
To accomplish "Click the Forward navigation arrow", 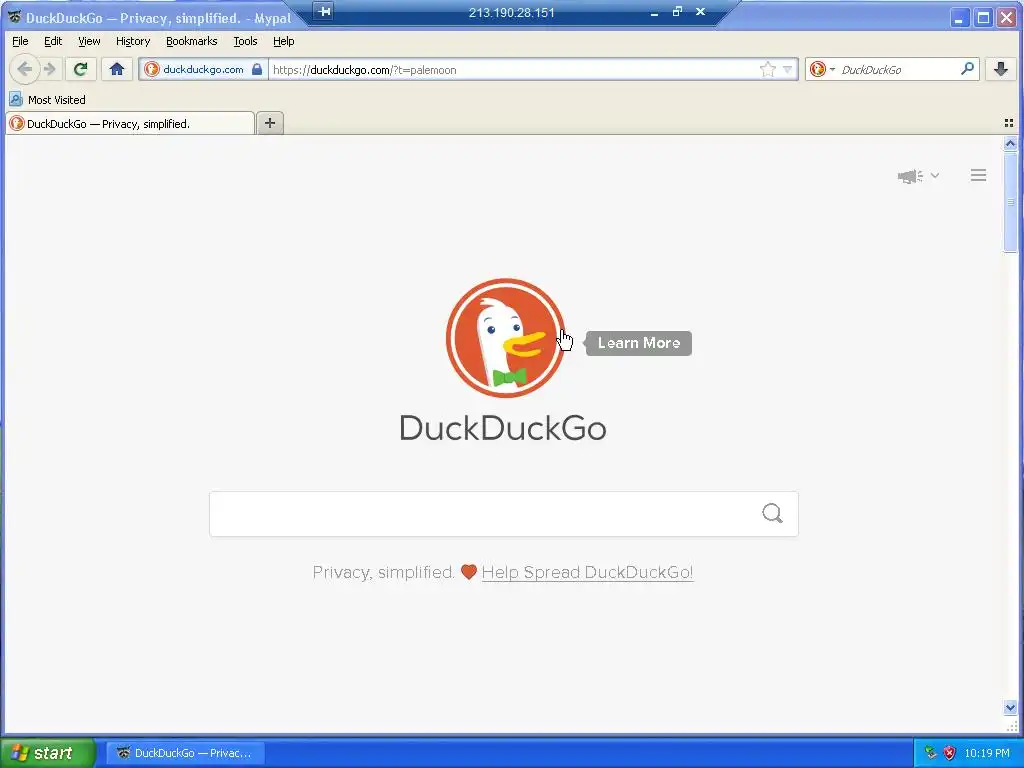I will tap(50, 69).
